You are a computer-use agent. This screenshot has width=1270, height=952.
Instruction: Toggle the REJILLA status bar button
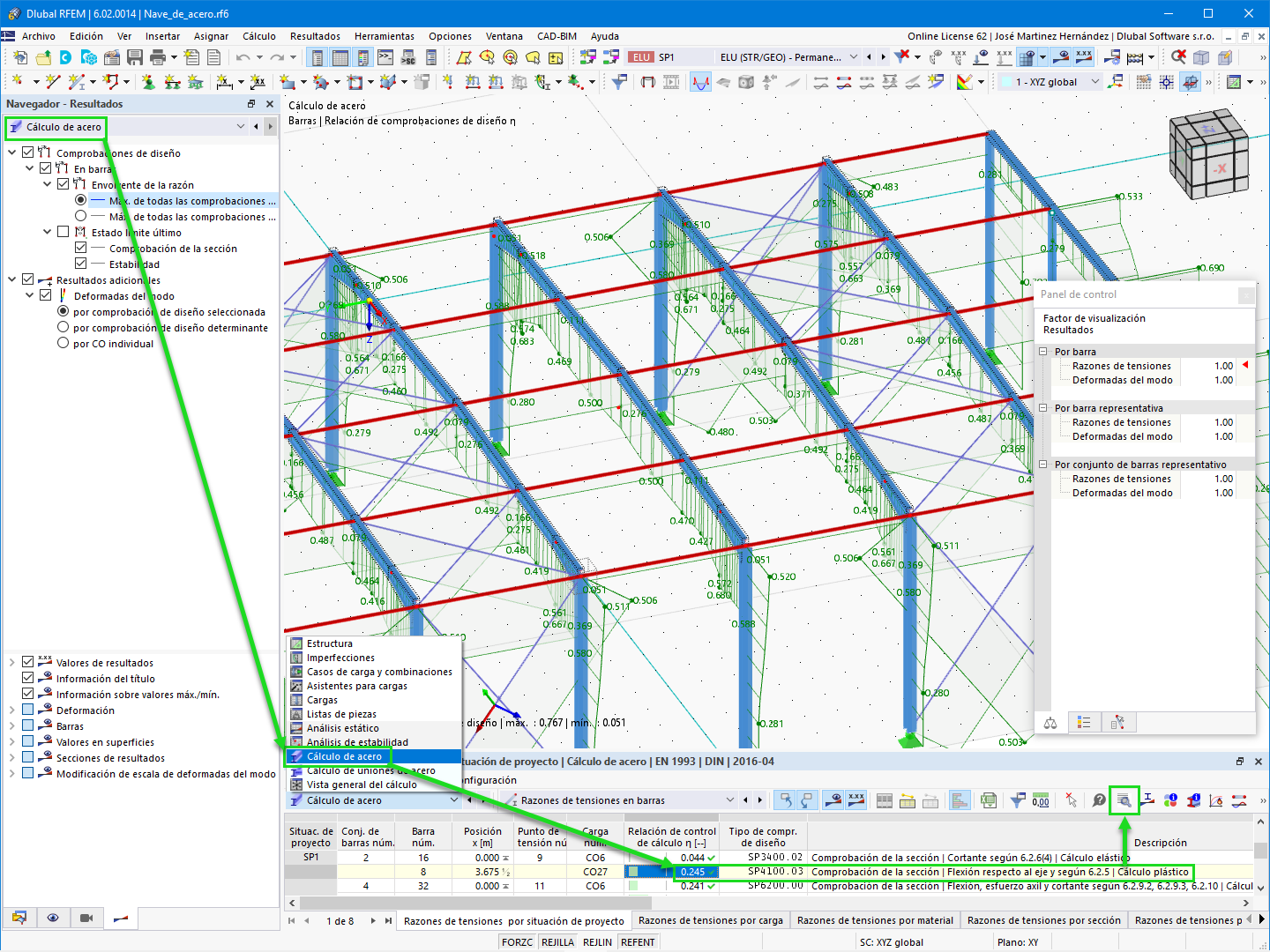click(x=557, y=942)
